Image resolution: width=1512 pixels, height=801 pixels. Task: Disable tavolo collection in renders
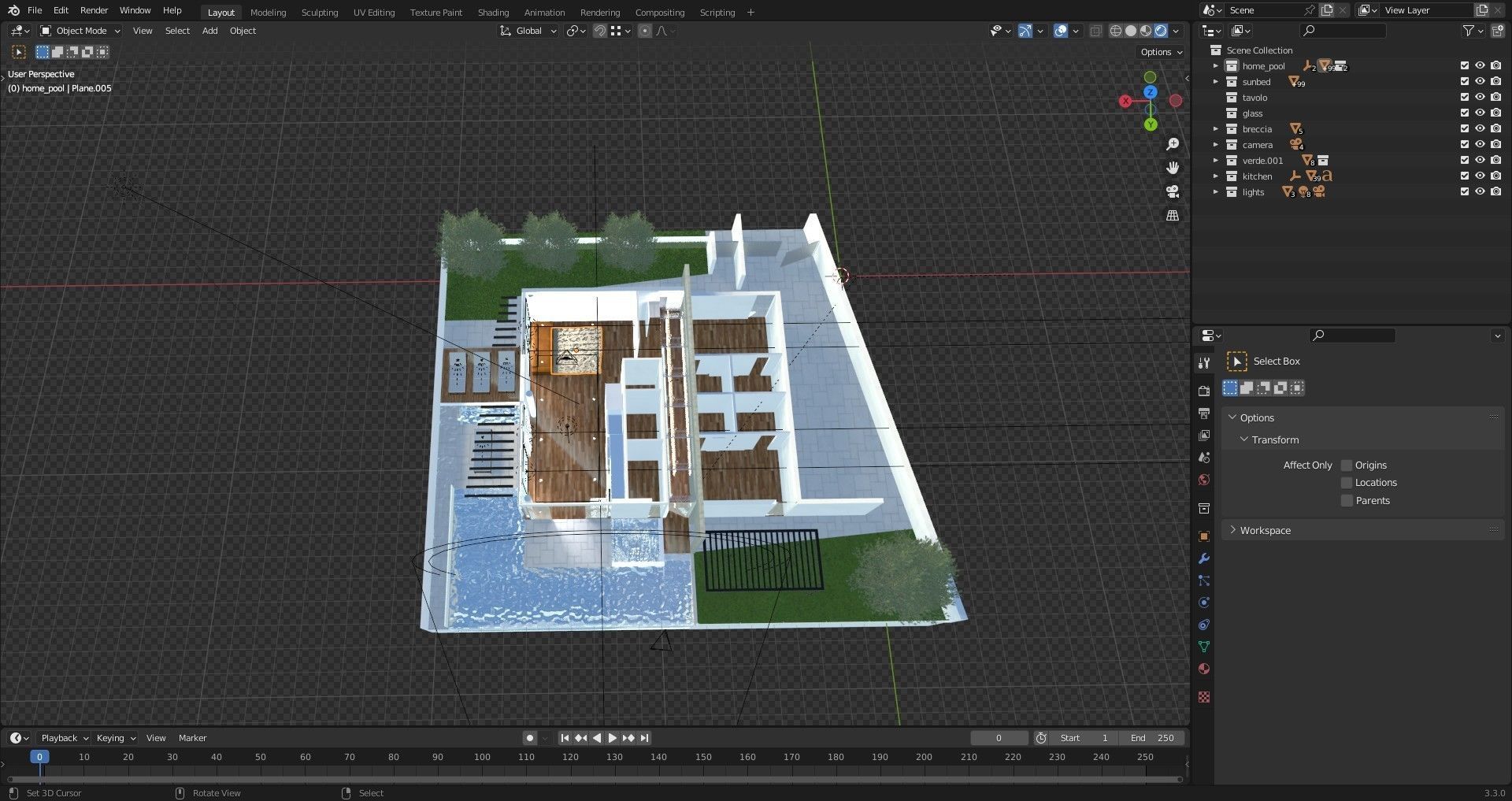pyautogui.click(x=1495, y=98)
